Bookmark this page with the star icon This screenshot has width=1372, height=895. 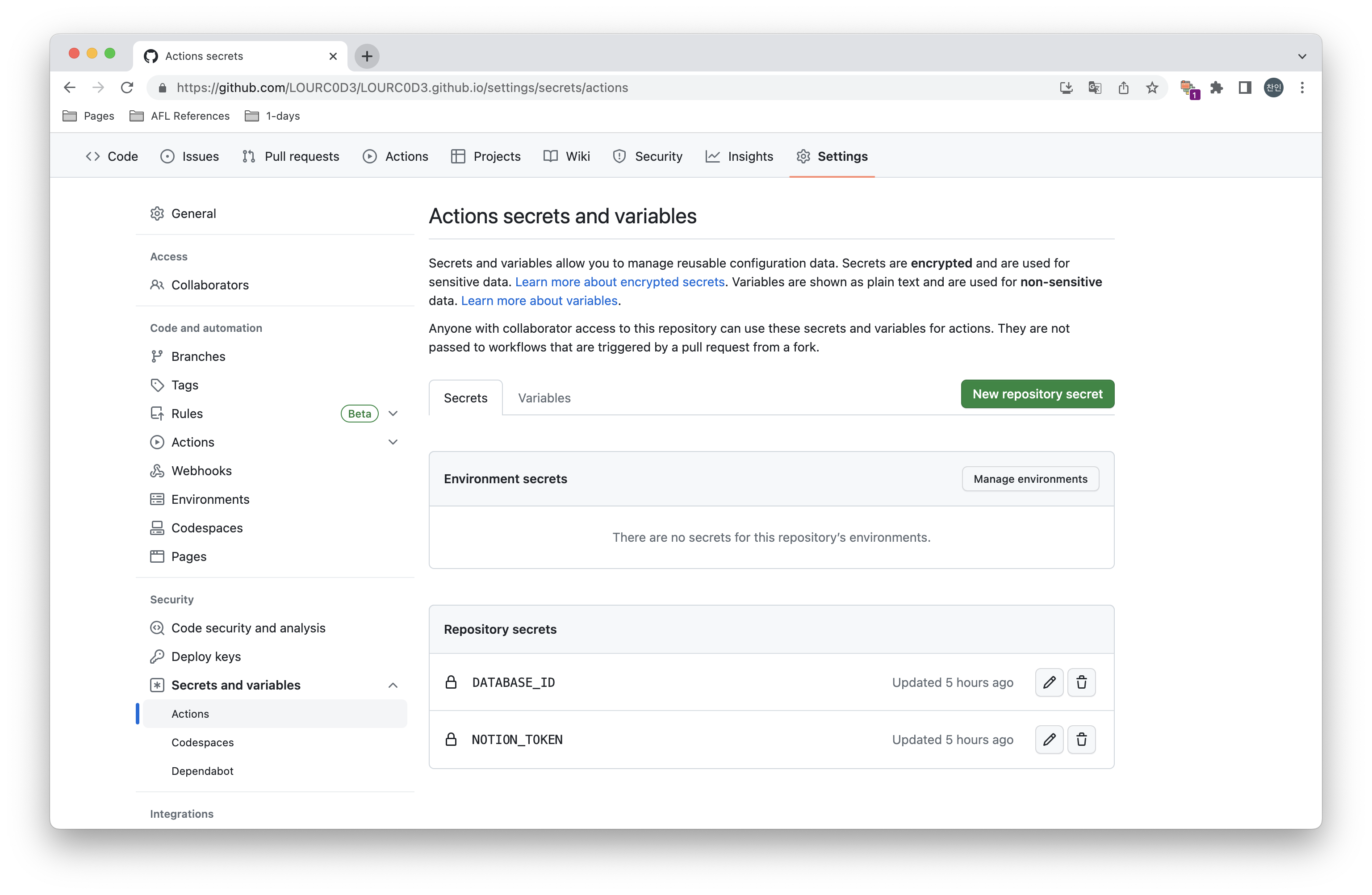click(x=1152, y=88)
